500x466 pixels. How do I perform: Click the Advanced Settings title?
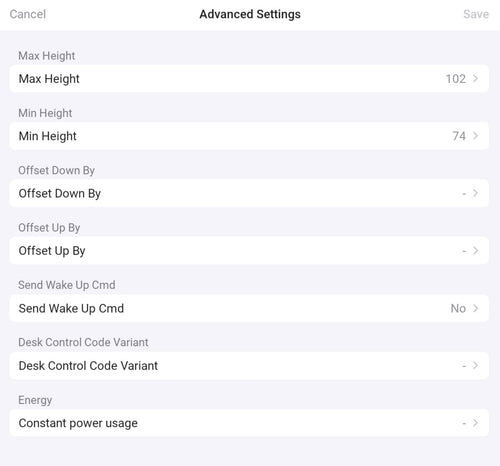click(x=250, y=14)
